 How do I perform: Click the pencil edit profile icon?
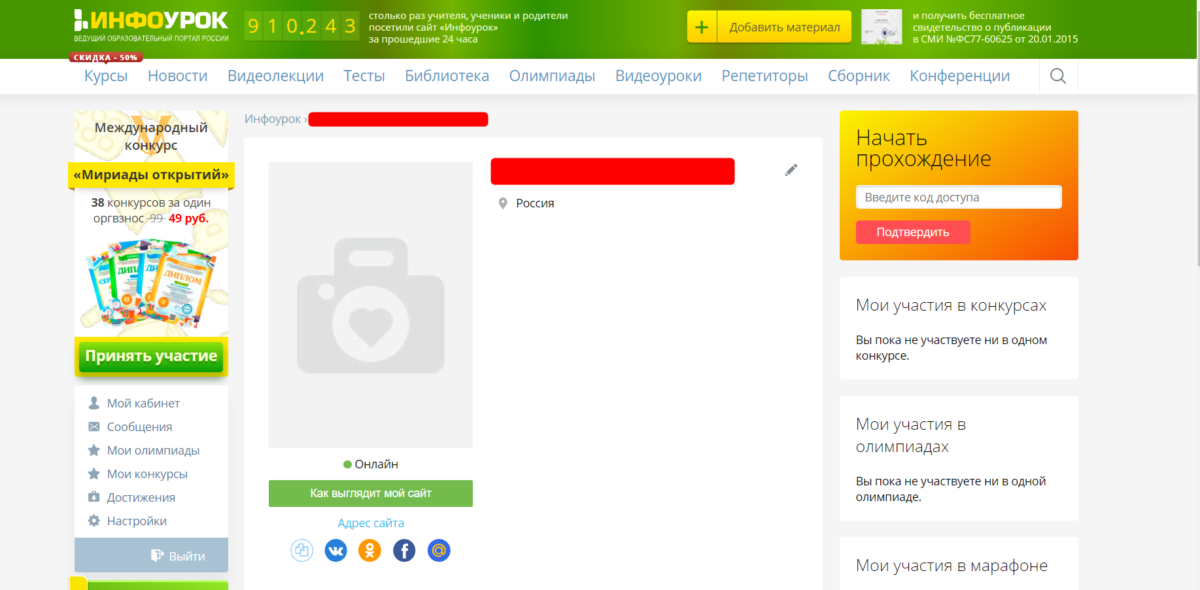coord(791,170)
